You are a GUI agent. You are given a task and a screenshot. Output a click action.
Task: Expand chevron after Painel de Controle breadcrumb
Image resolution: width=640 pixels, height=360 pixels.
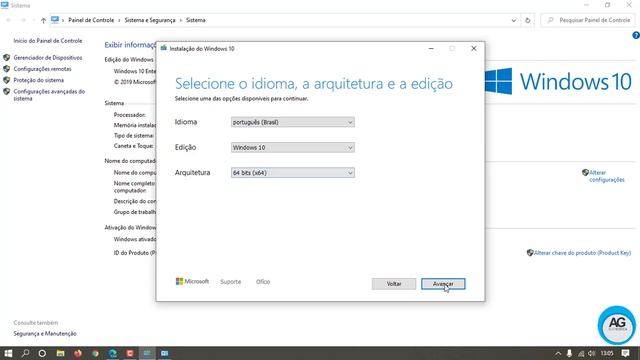coord(120,20)
